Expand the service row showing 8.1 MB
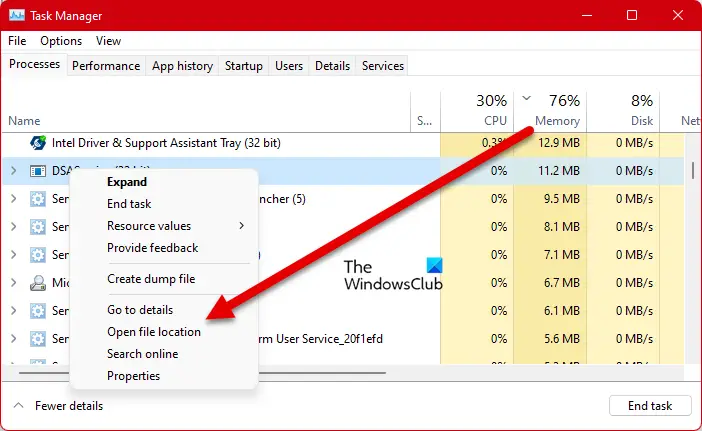Image resolution: width=702 pixels, height=431 pixels. pos(13,227)
